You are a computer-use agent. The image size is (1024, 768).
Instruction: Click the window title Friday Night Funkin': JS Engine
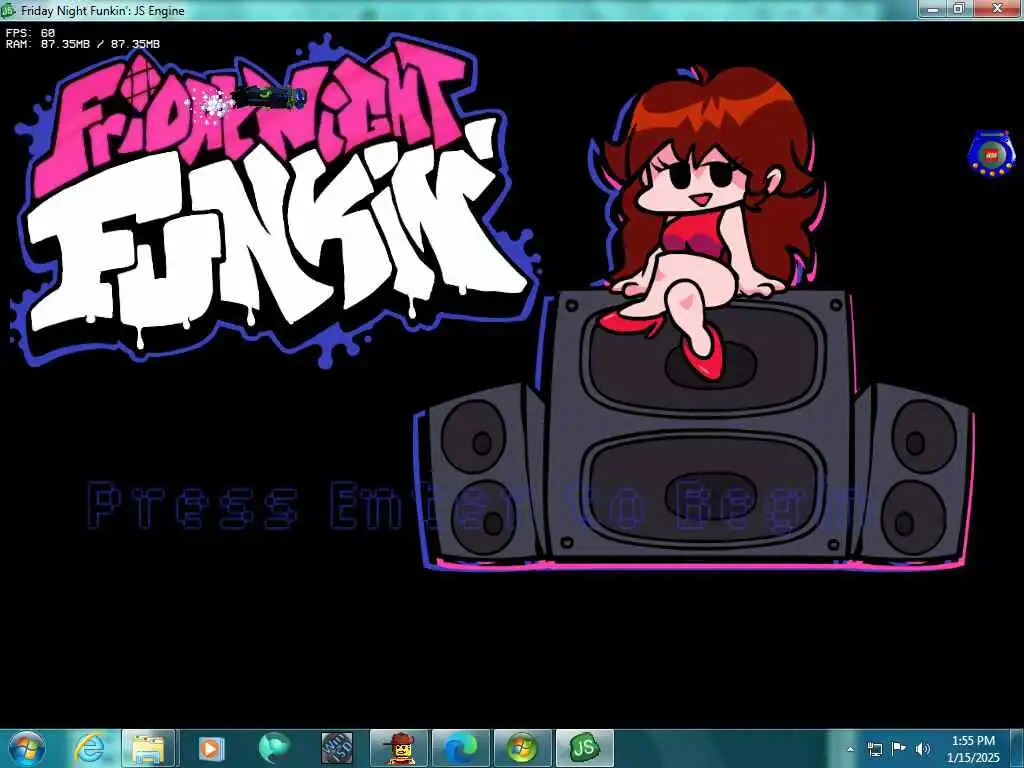103,10
